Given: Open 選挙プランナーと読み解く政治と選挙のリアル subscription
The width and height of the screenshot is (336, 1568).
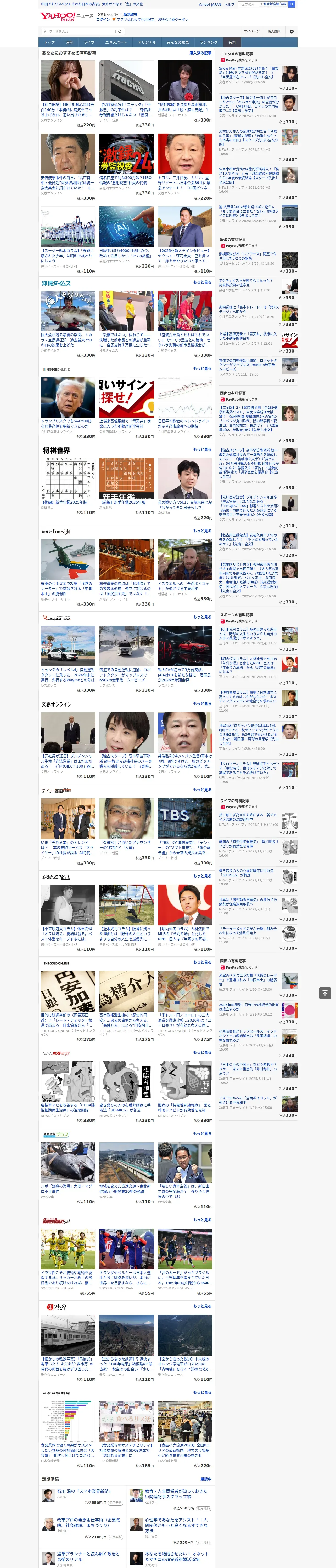Looking at the screenshot, I should pos(88,1557).
